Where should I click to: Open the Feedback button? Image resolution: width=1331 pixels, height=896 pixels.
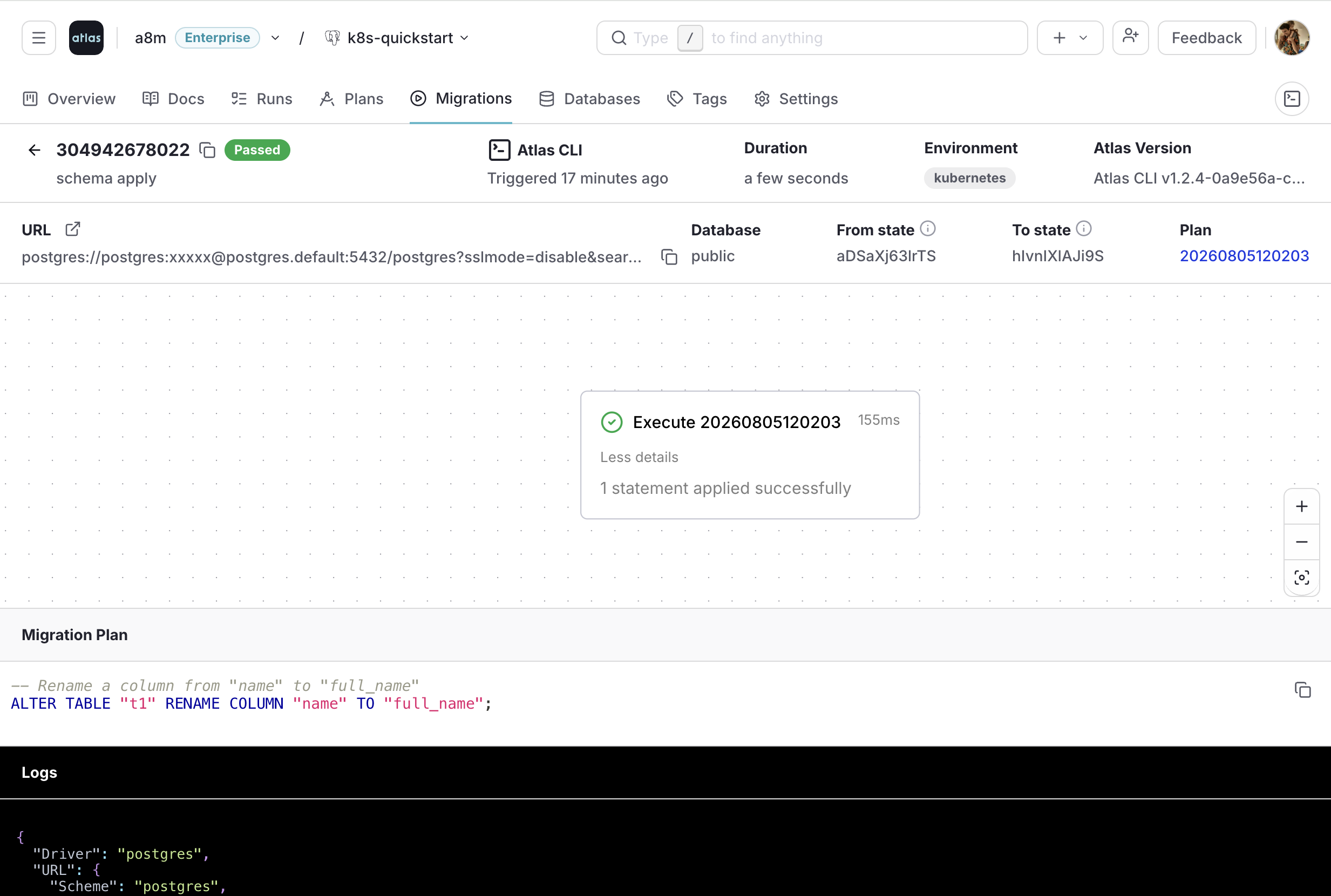point(1206,38)
